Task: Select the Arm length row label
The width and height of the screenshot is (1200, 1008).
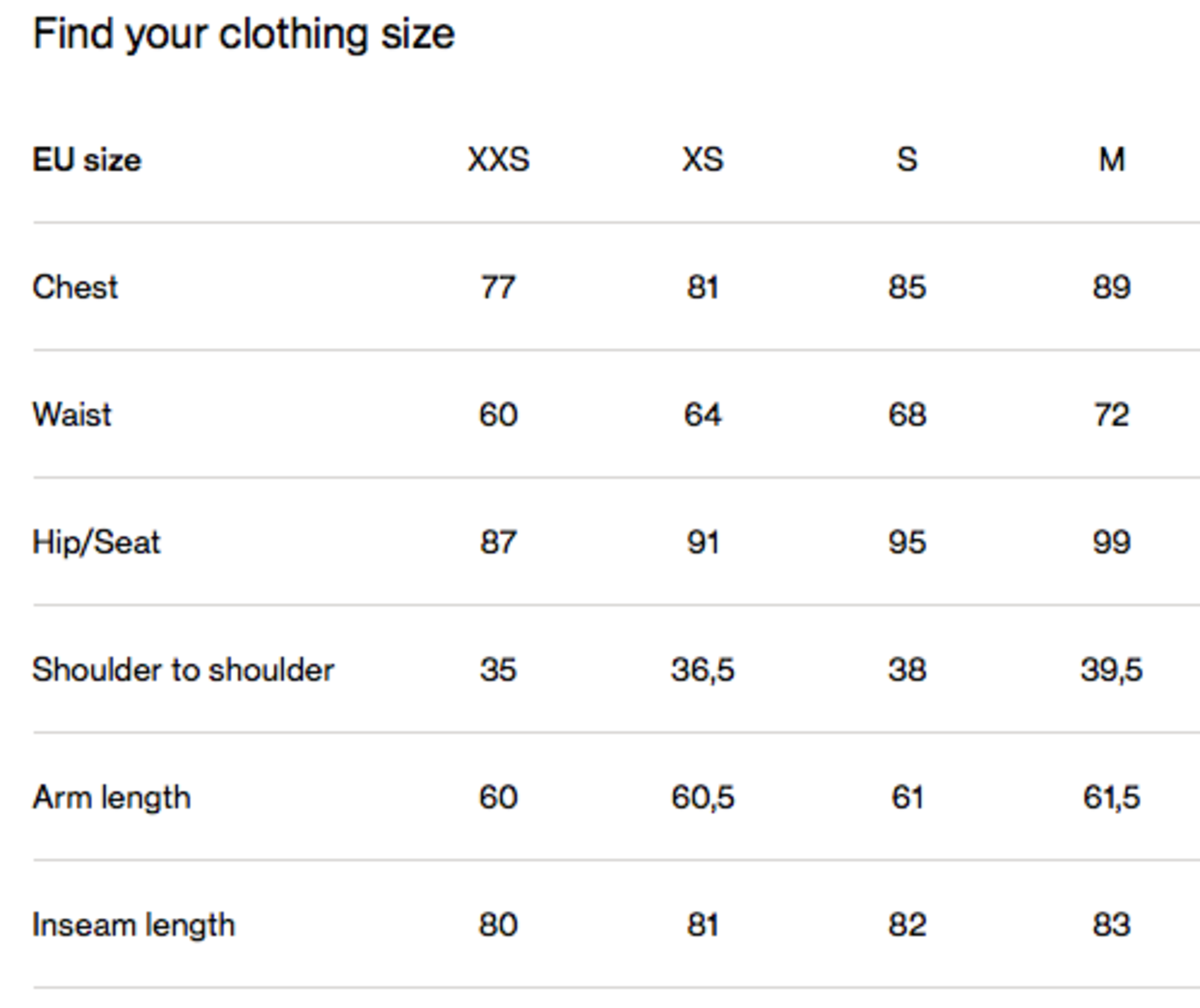Action: [x=111, y=798]
